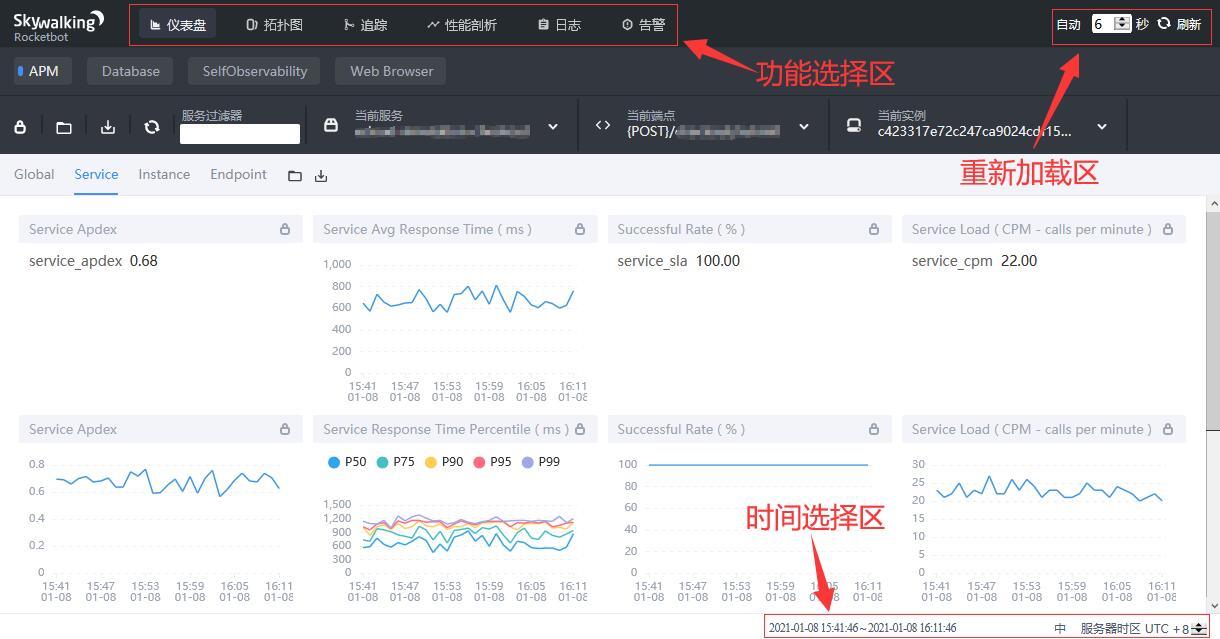Toggle the lock on Service Apdex panel
The image size is (1220, 639).
click(x=285, y=229)
